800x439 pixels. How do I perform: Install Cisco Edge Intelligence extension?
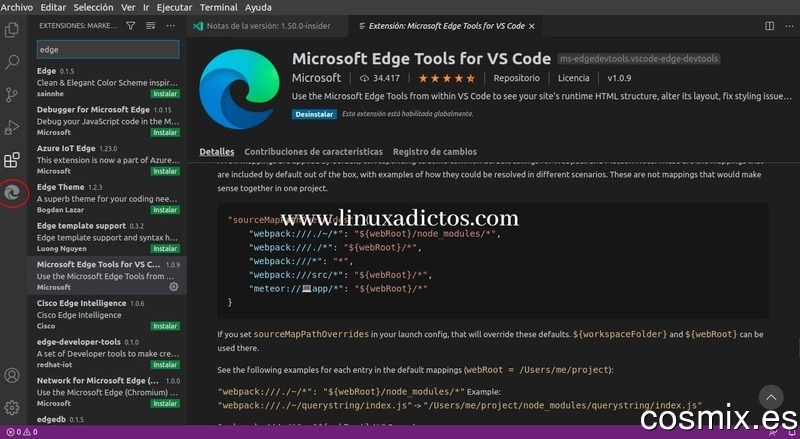click(x=165, y=326)
